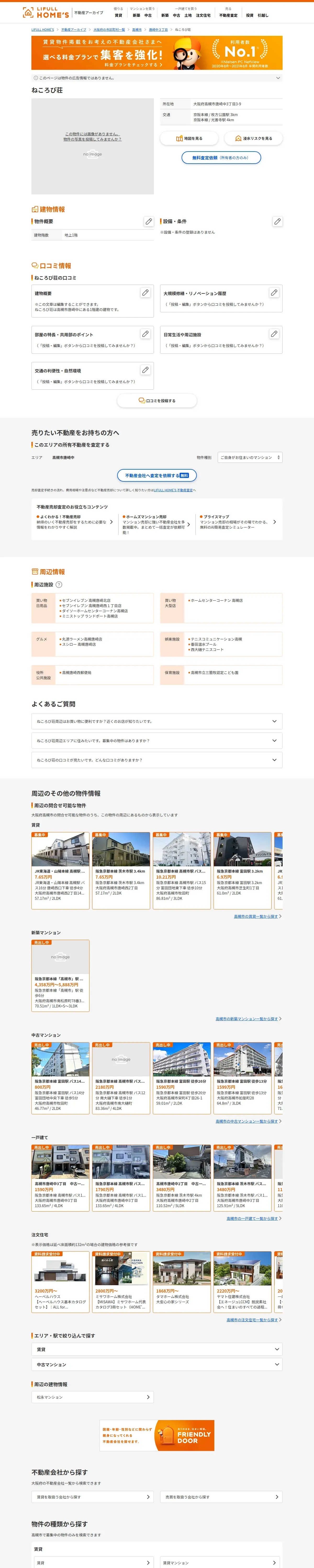Click 唐崎中３丁目 breadcrumb link
The width and height of the screenshot is (314, 1568).
pyautogui.click(x=159, y=29)
